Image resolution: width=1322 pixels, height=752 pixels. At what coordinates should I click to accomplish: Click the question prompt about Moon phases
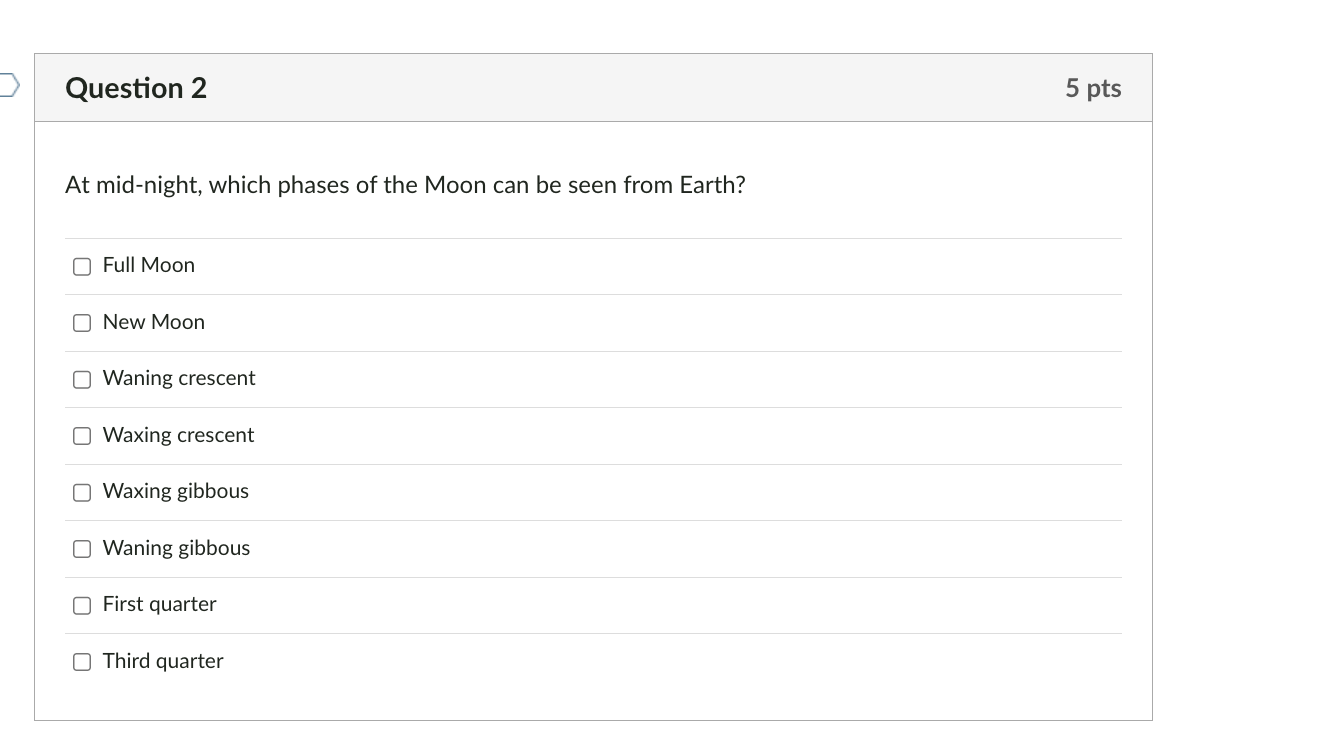tap(405, 184)
